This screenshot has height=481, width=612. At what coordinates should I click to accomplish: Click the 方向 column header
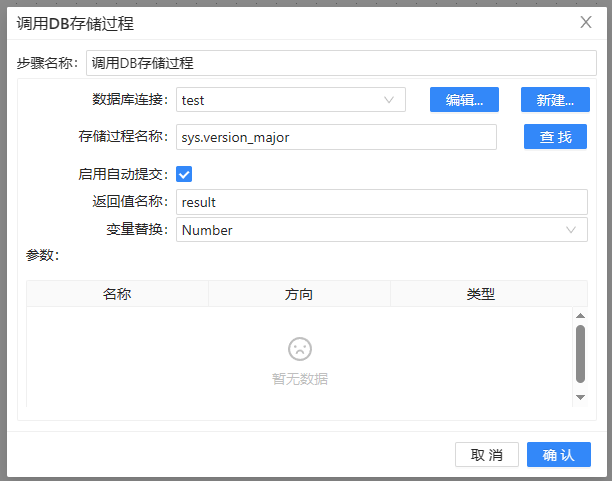coord(299,294)
